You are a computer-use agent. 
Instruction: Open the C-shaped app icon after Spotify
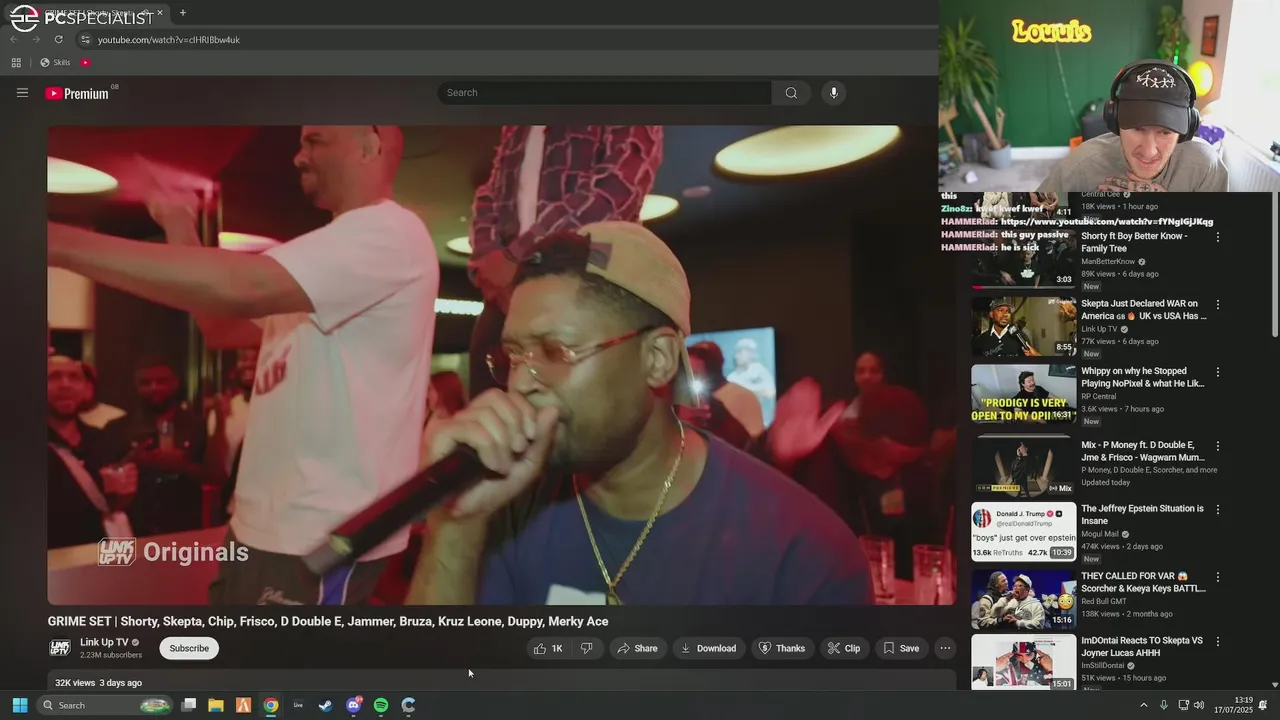point(408,705)
